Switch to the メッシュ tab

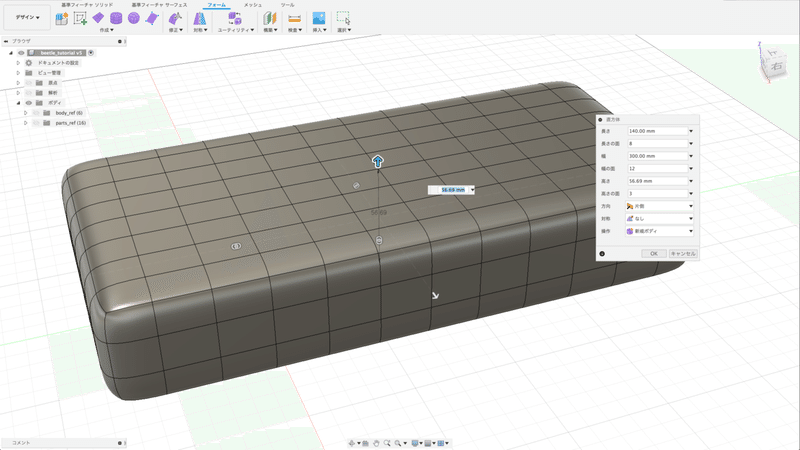253,5
